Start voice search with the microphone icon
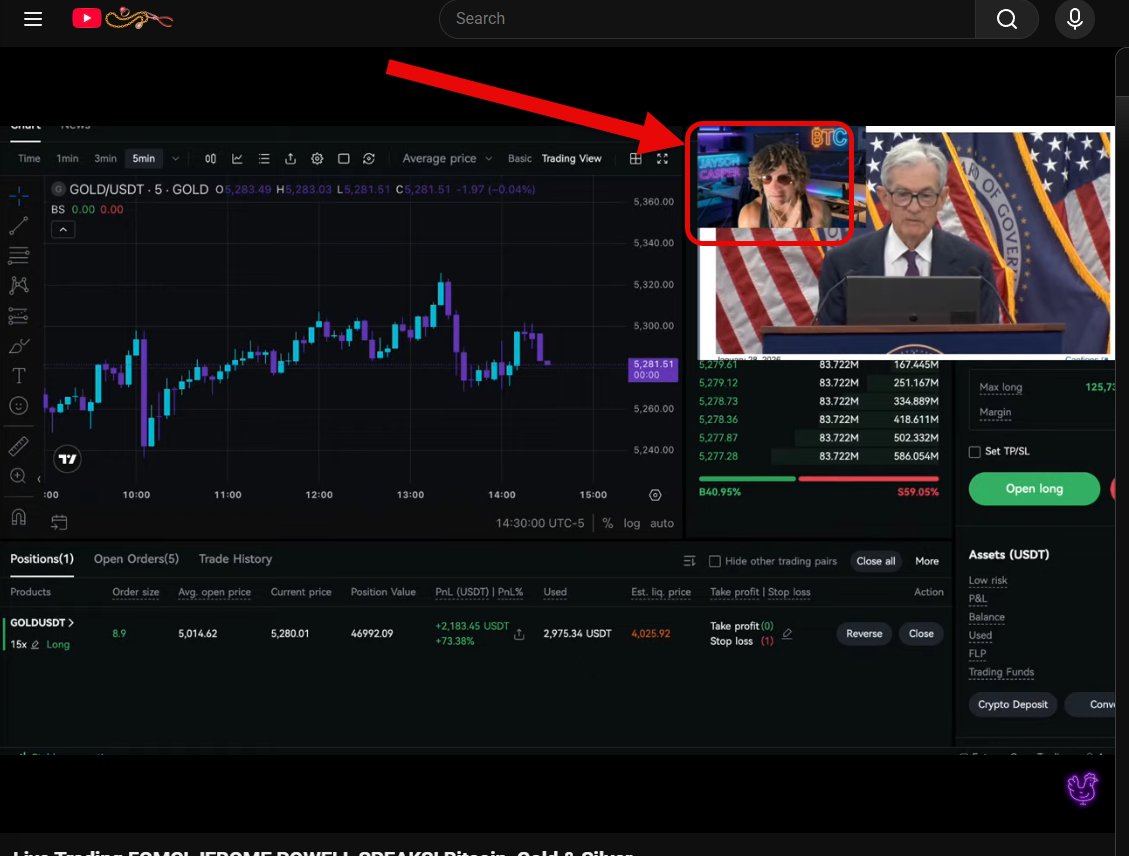1129x856 pixels. pos(1074,19)
